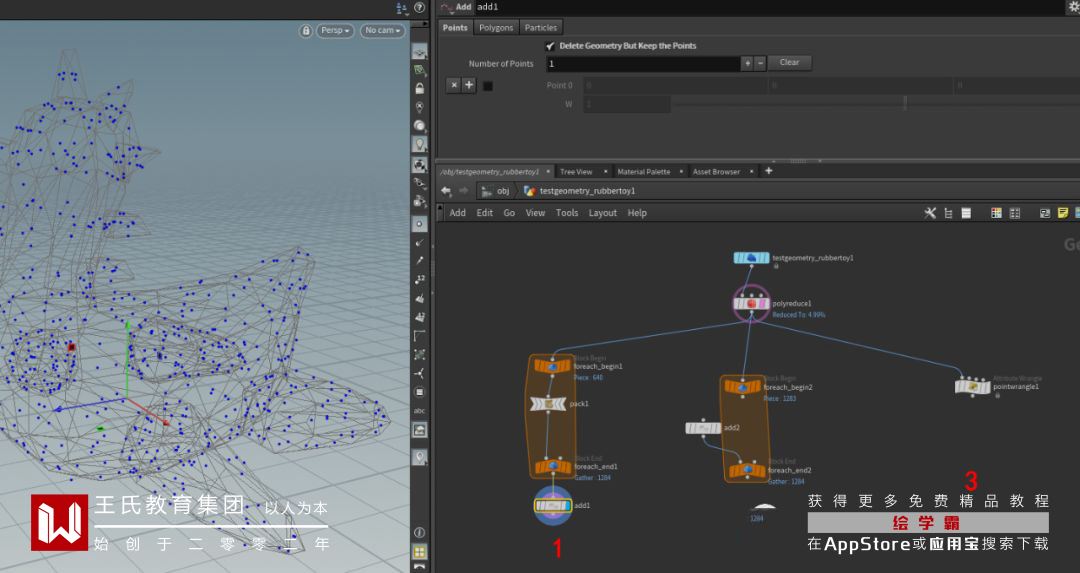Toggle Delete Geometry But Keep the Points
This screenshot has width=1080, height=573.
[x=550, y=46]
